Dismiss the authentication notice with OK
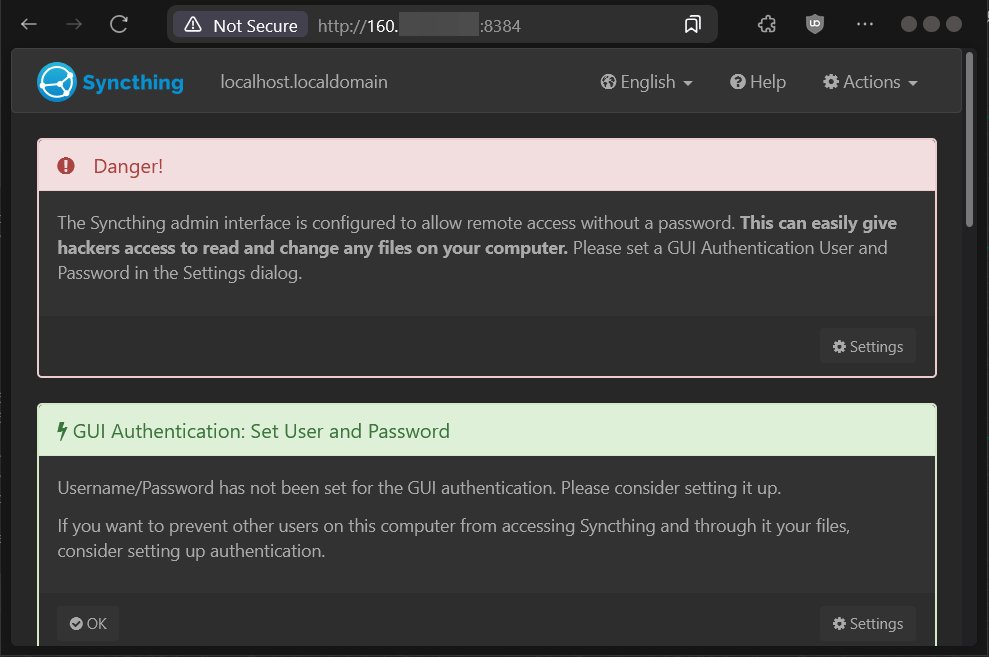 point(88,624)
